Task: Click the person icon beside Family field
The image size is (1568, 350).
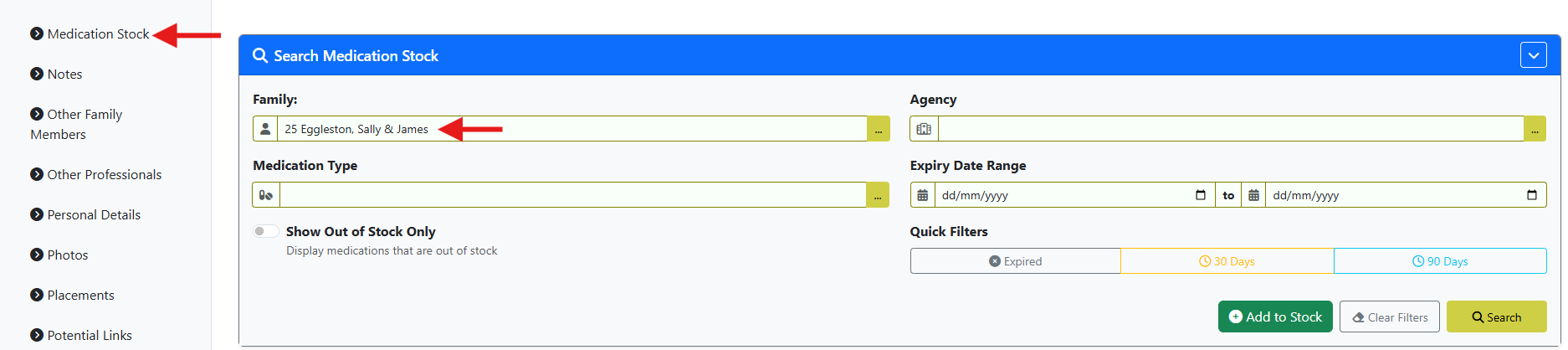Action: (x=265, y=129)
